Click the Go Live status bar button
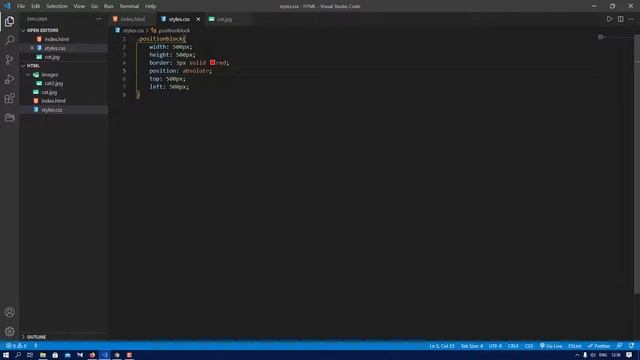Image resolution: width=640 pixels, height=360 pixels. coord(551,346)
